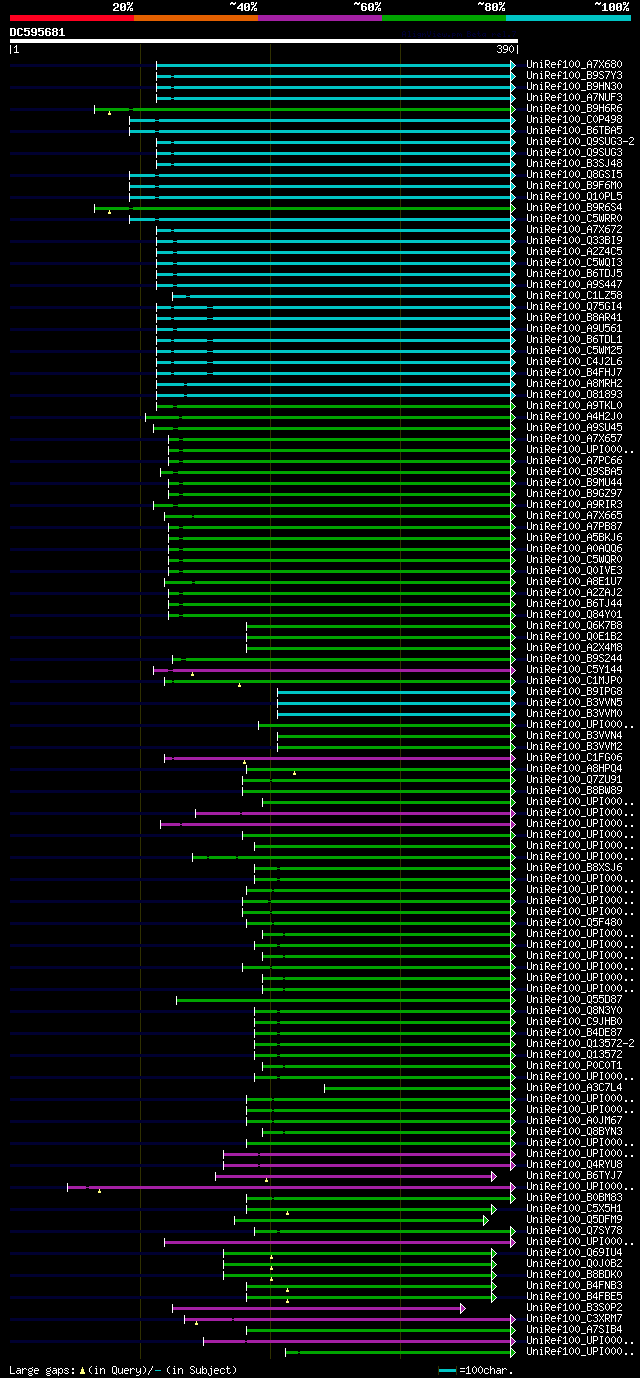Click label UniRef100_O81893
Image resolution: width=640 pixels, height=1378 pixels.
click(574, 394)
